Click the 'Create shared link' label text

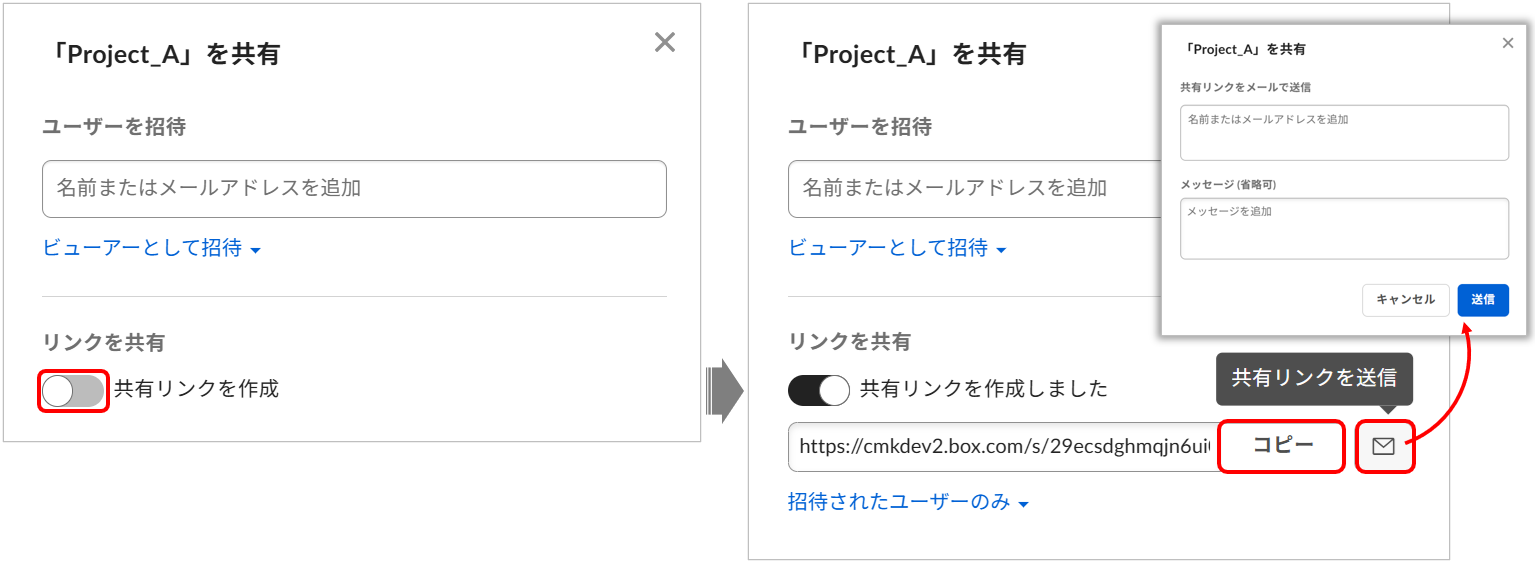(x=197, y=389)
